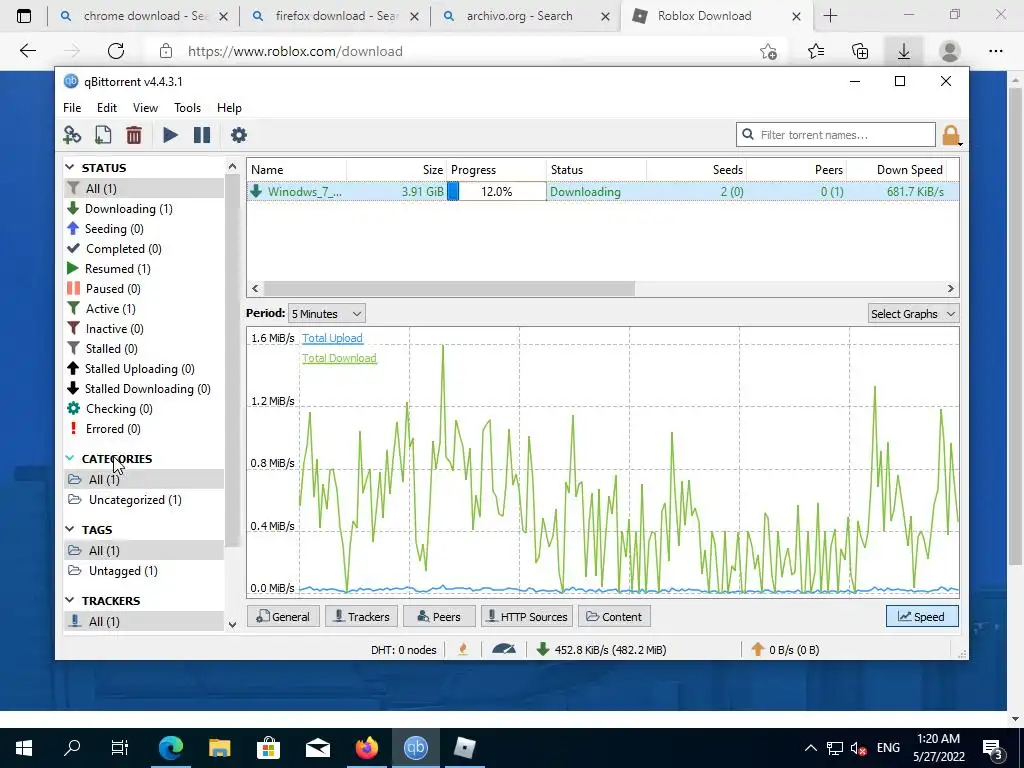Viewport: 1024px width, 768px height.
Task: Click the Pause icon in toolbar
Action: pos(202,135)
